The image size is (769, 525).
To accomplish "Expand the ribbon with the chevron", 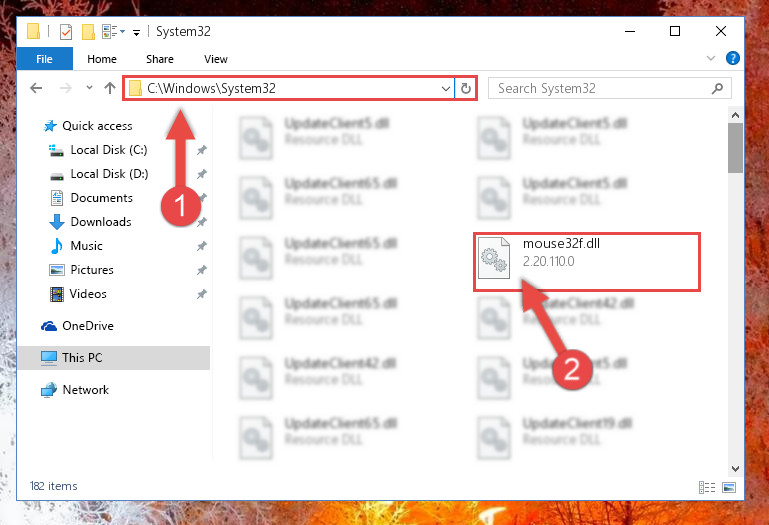I will point(710,58).
